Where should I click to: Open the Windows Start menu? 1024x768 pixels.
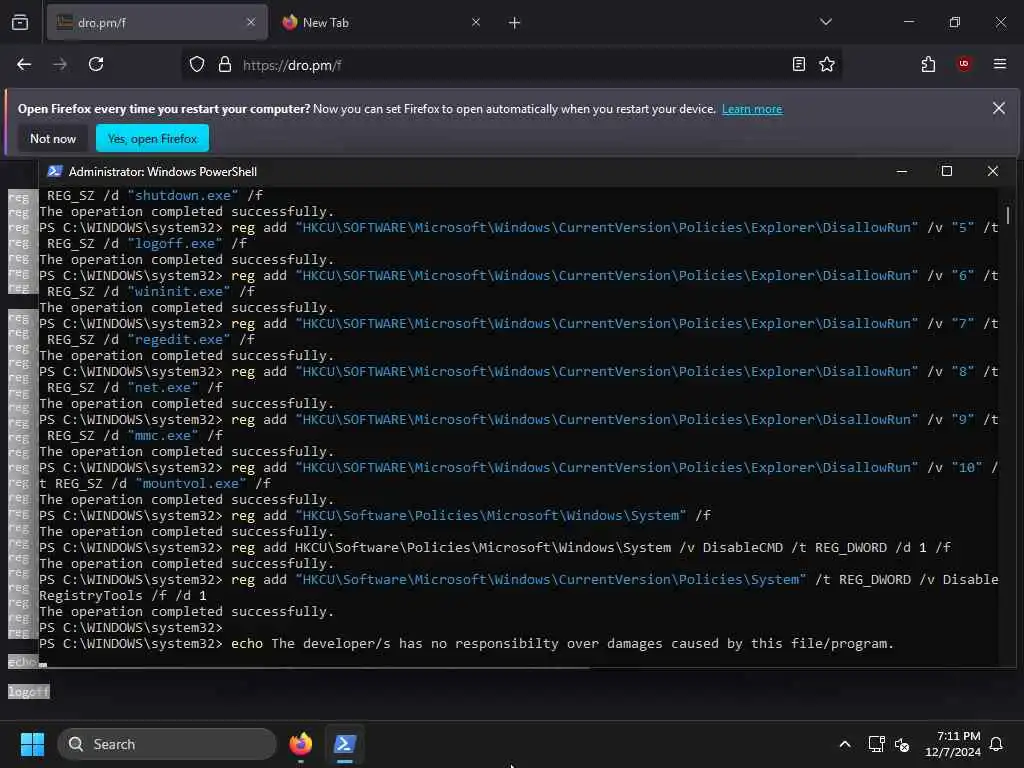tap(32, 744)
